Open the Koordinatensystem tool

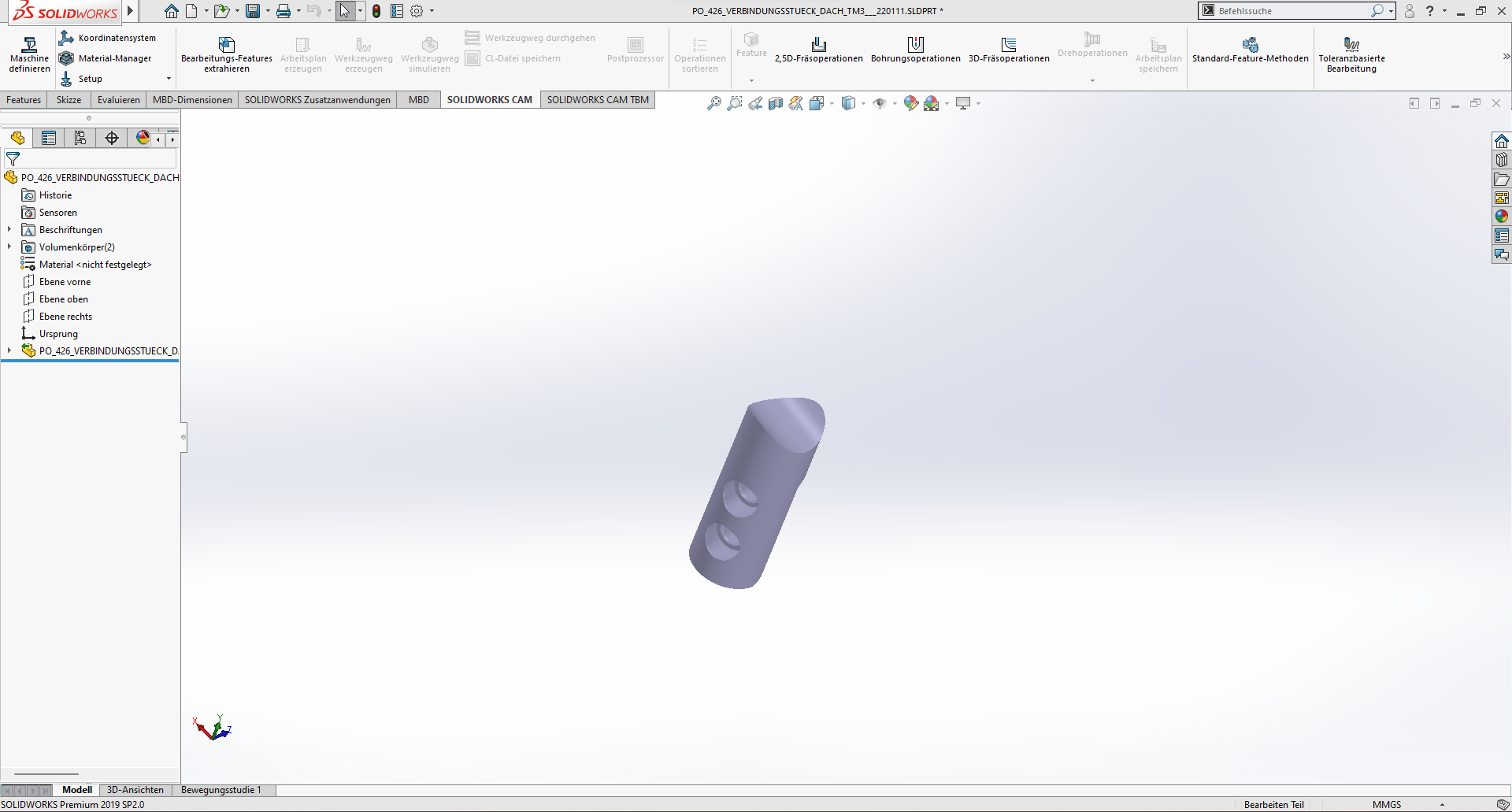pos(108,38)
